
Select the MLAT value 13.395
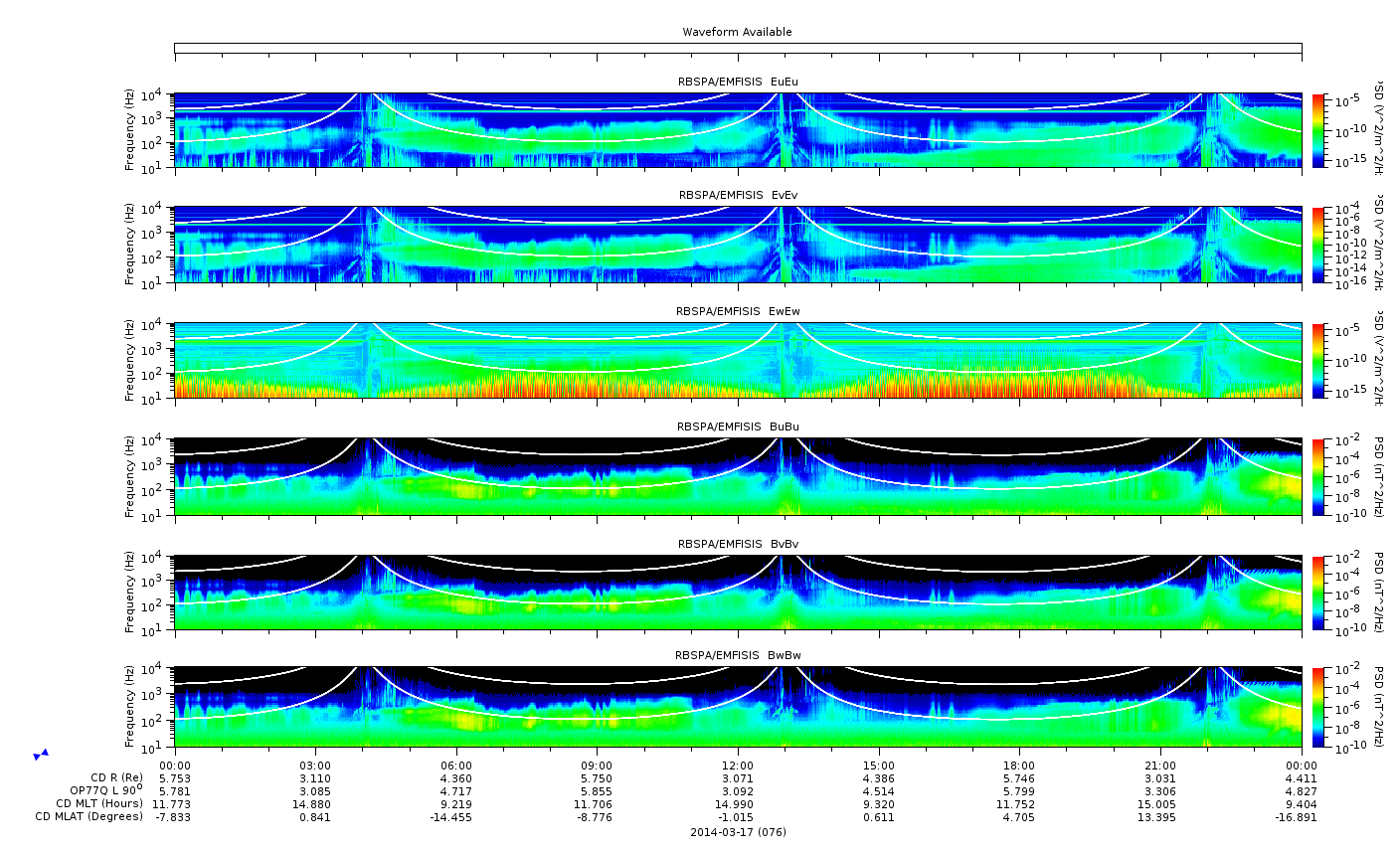point(1157,817)
